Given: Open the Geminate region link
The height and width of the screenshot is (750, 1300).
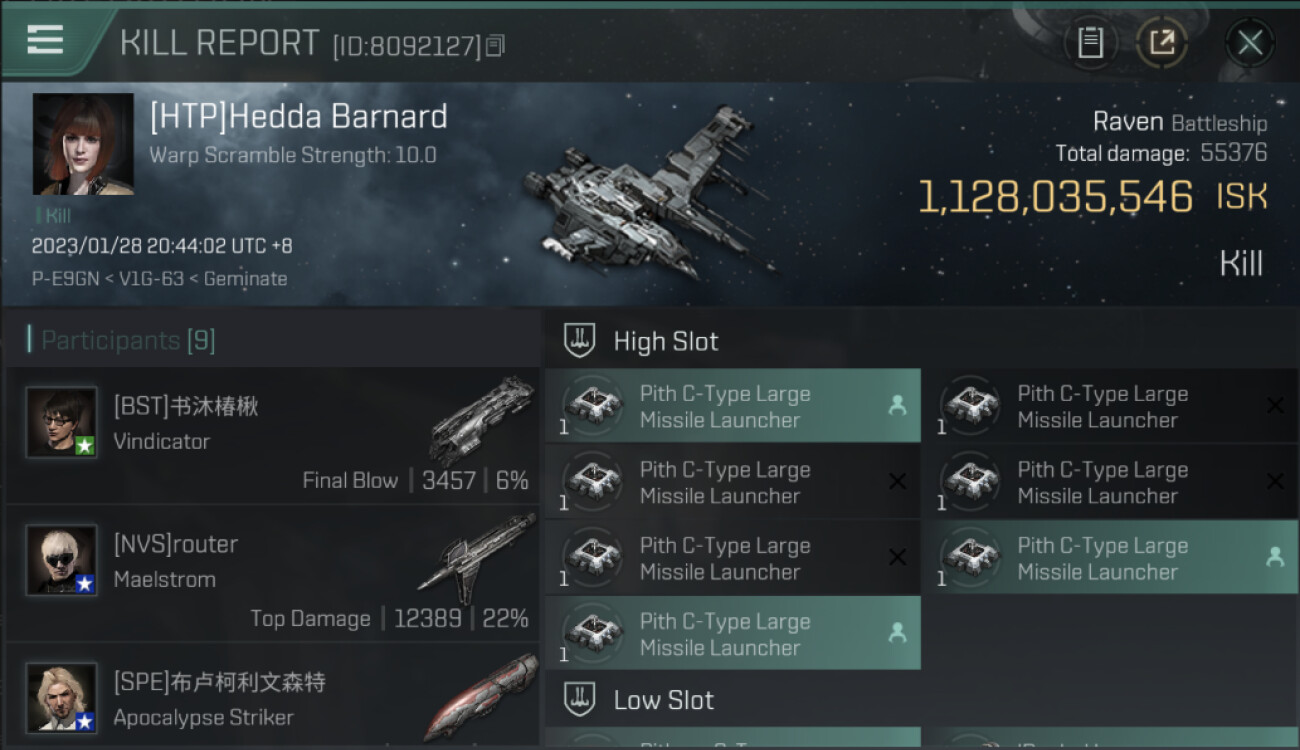Looking at the screenshot, I should pos(245,279).
